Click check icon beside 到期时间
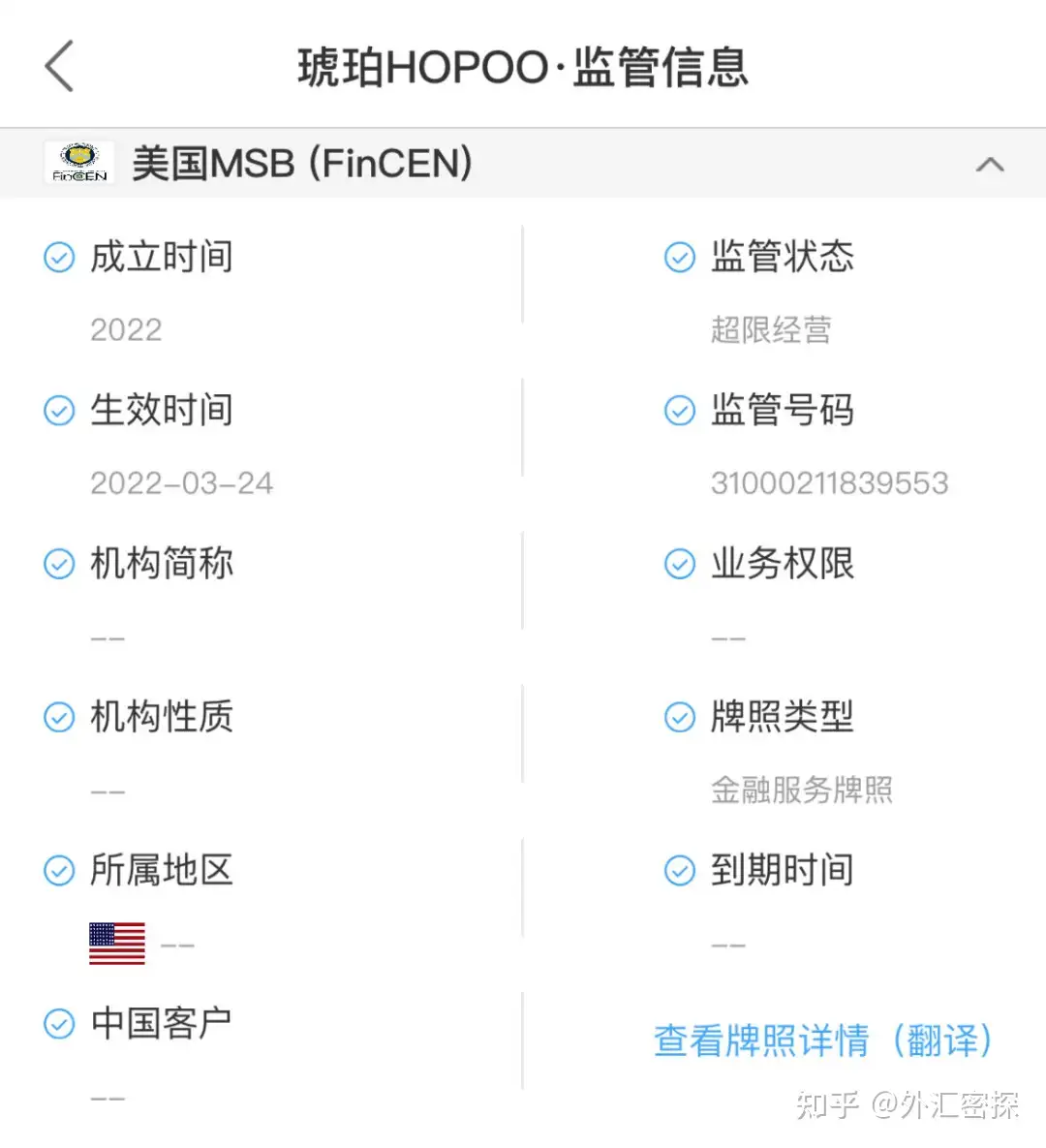The height and width of the screenshot is (1148, 1046). click(x=679, y=870)
